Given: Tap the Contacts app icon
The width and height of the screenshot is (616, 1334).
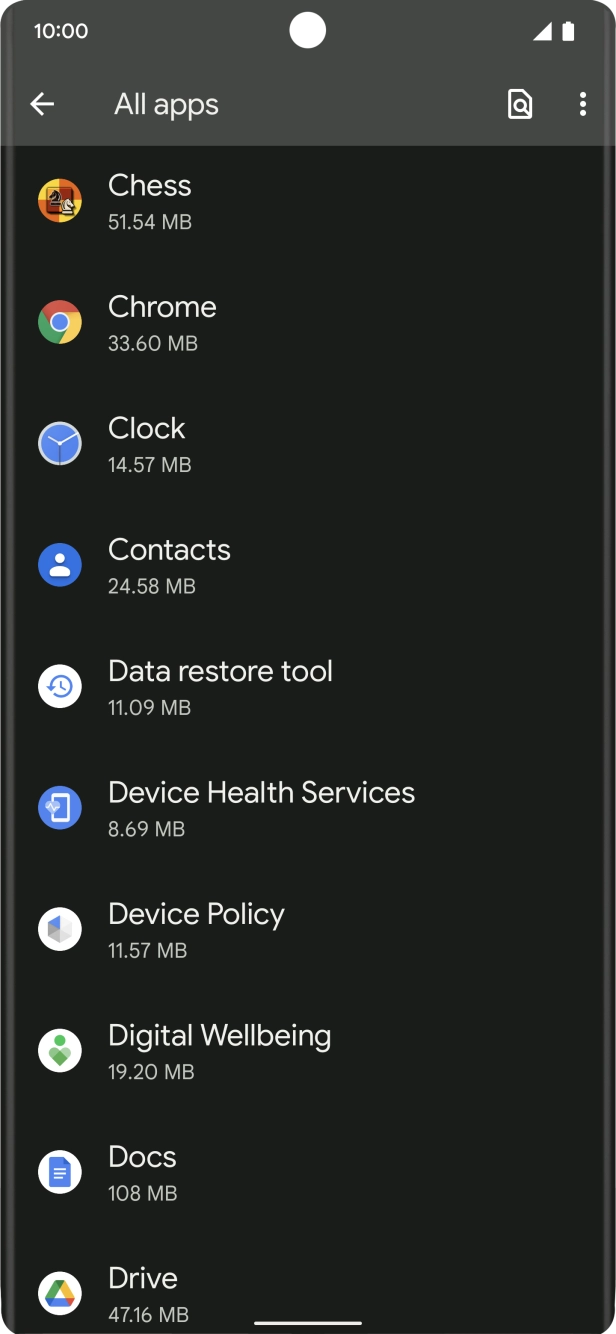Looking at the screenshot, I should tap(60, 564).
